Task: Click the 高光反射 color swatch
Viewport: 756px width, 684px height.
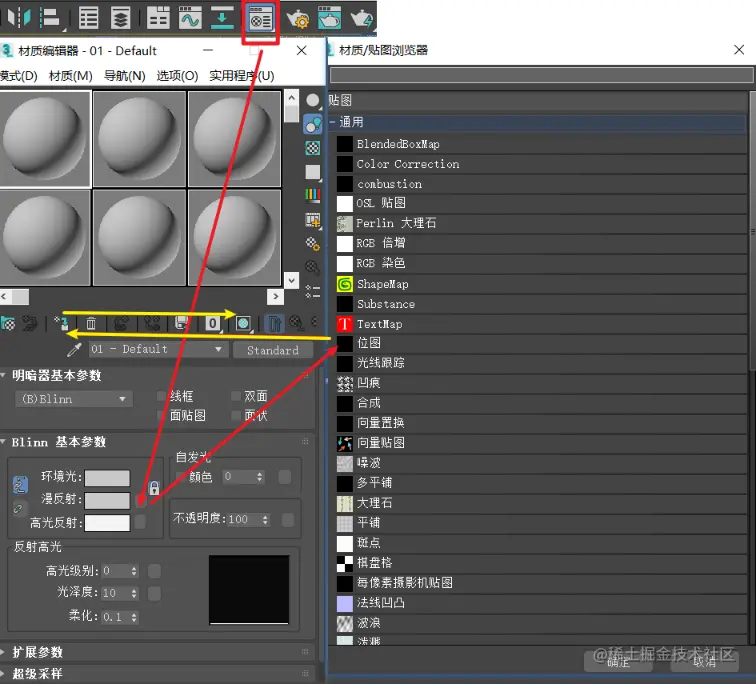Action: click(x=107, y=523)
